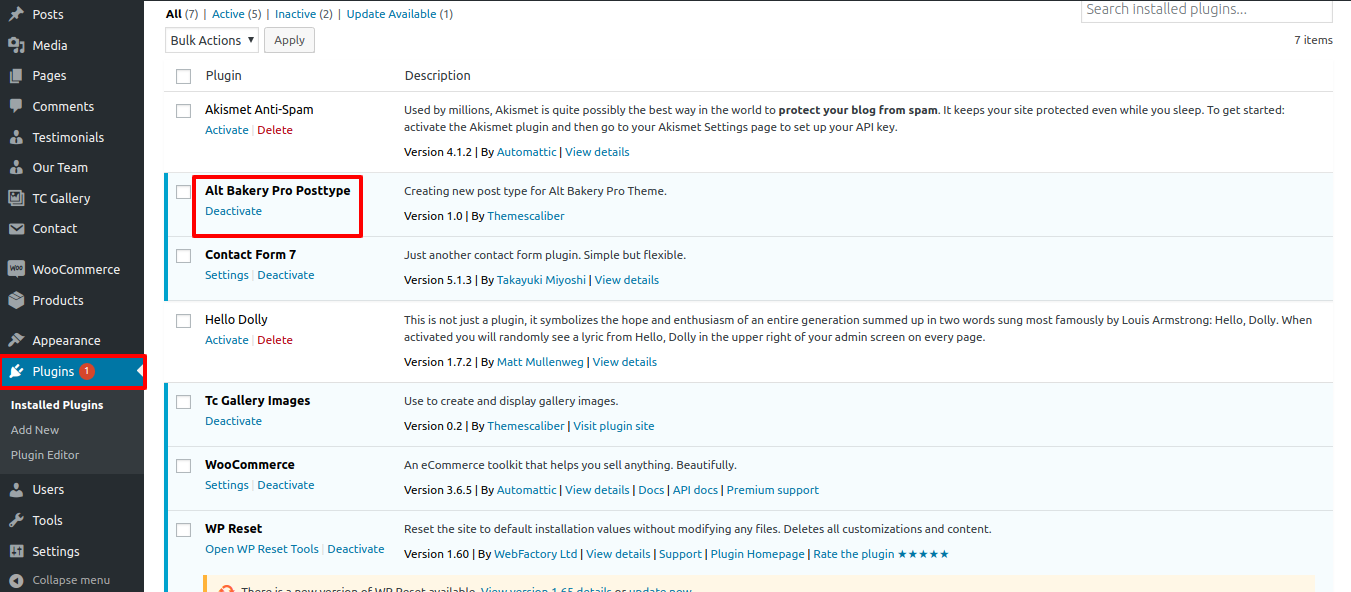Deactivate the Contact Form 7 plugin
Viewport: 1351px width, 592px height.
point(286,275)
